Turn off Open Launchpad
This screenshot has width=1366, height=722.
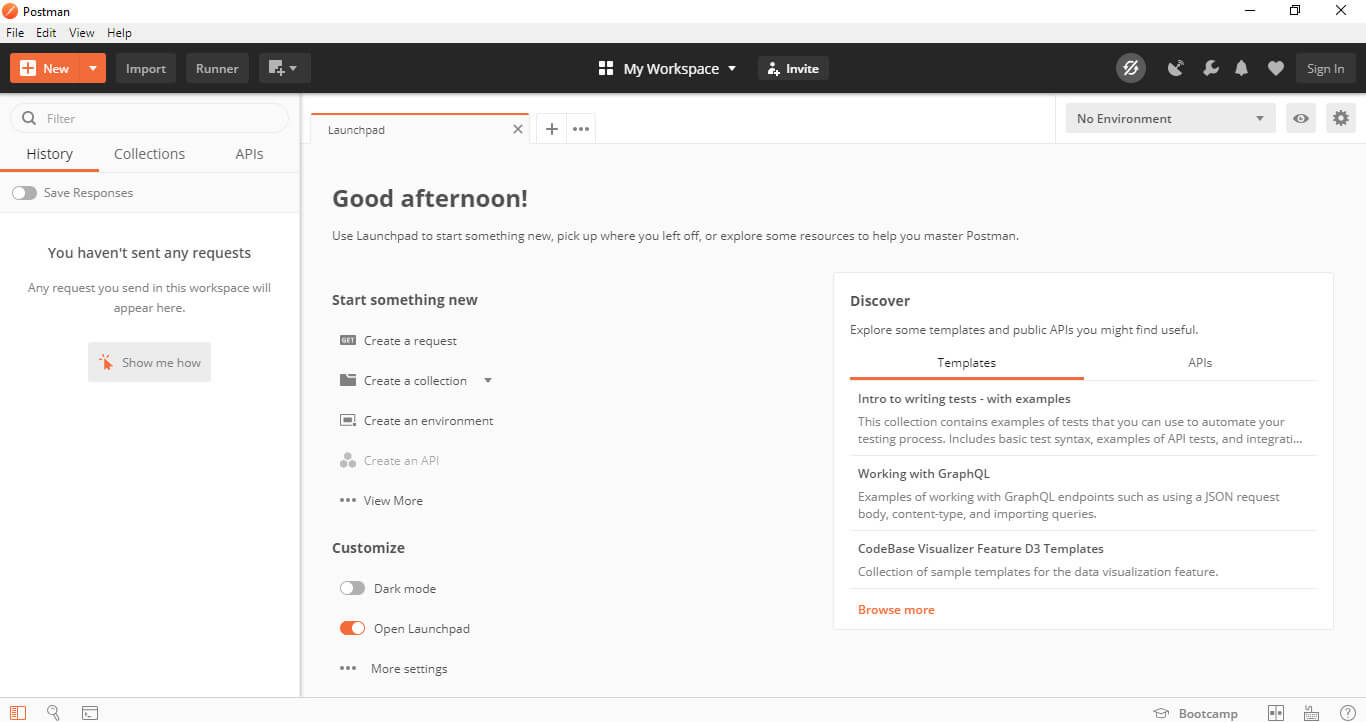pyautogui.click(x=352, y=628)
